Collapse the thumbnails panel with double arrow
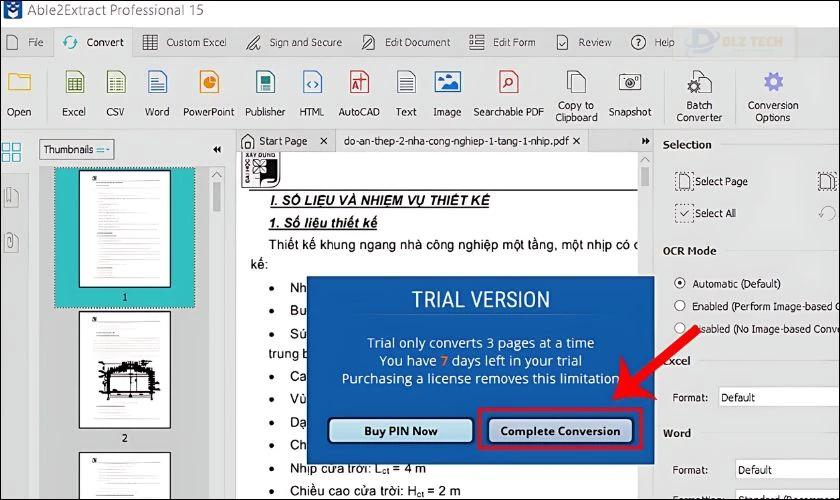The width and height of the screenshot is (840, 500). point(217,150)
